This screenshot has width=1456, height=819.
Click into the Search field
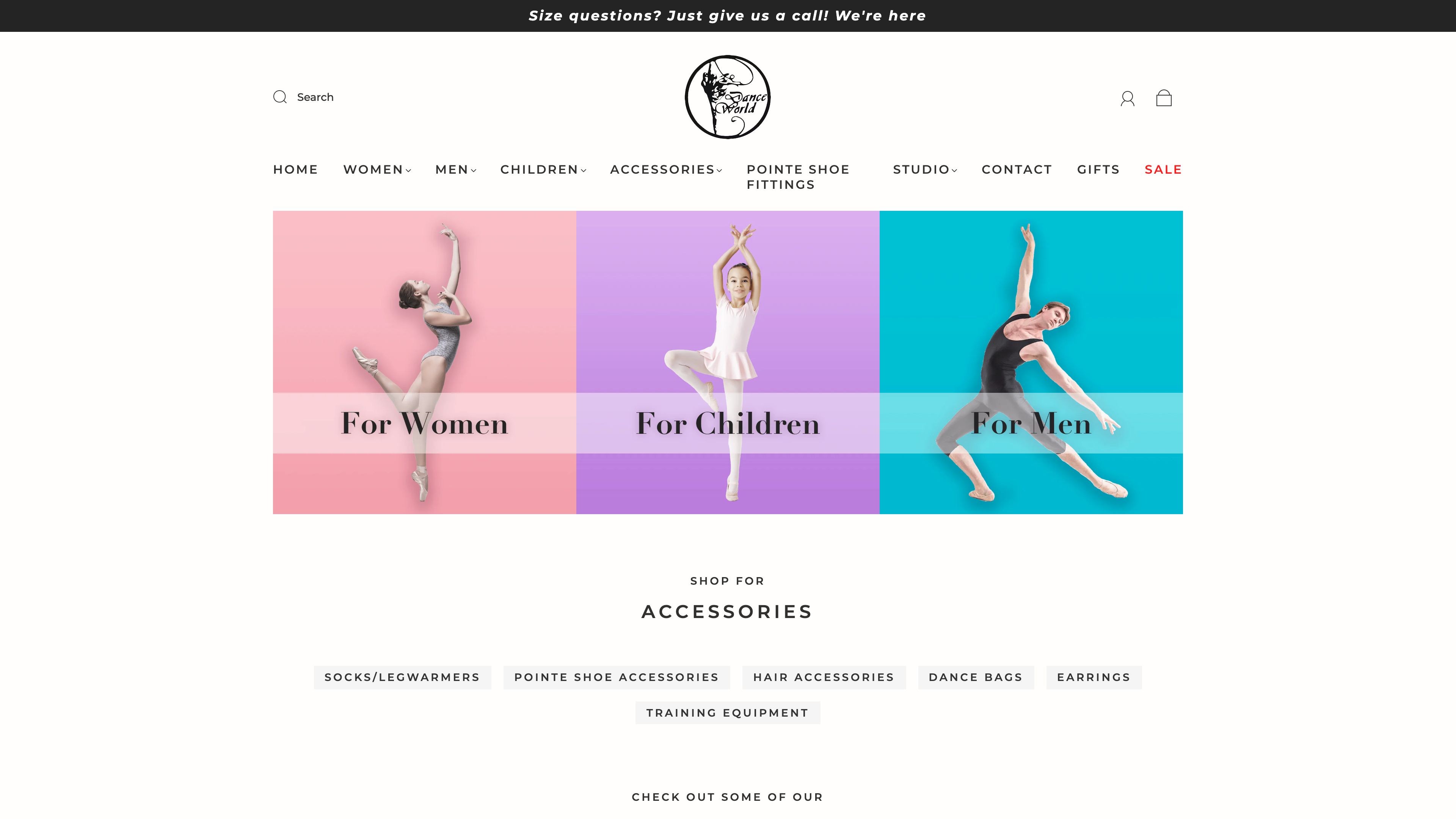pyautogui.click(x=315, y=97)
